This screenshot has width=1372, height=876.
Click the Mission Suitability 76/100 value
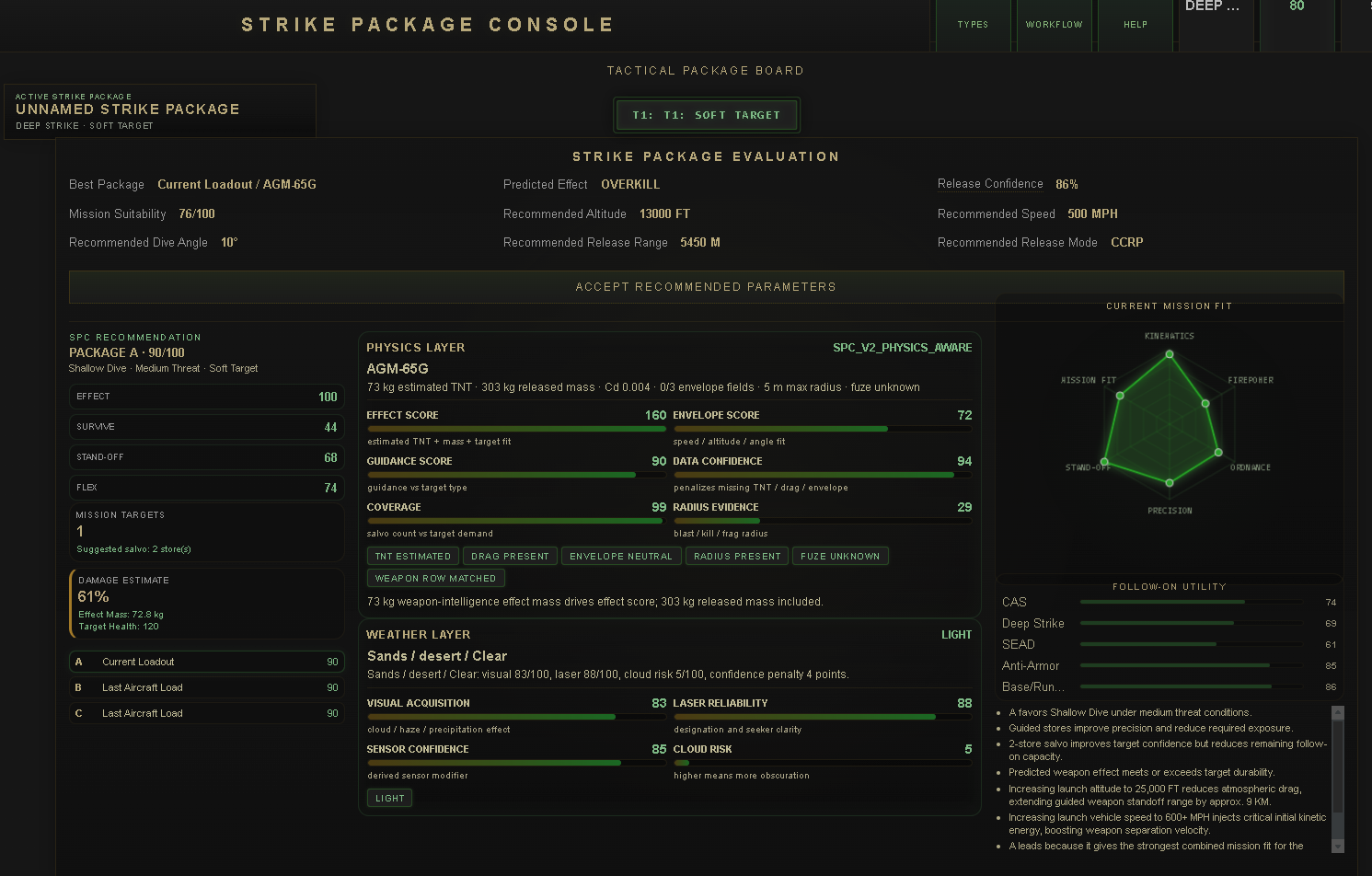click(197, 214)
